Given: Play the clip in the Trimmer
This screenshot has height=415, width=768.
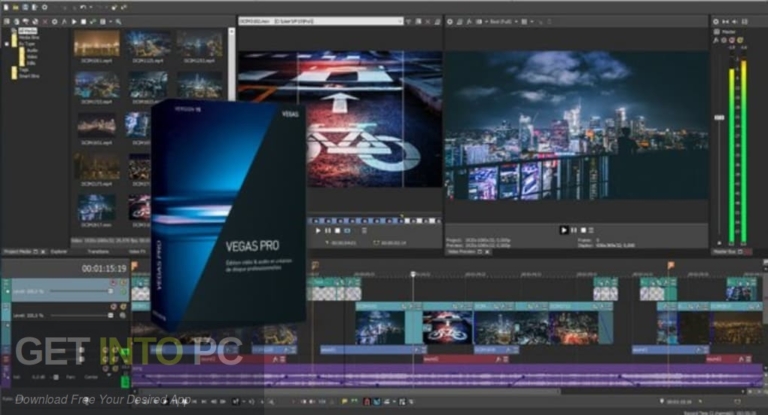Looking at the screenshot, I should click(x=318, y=230).
